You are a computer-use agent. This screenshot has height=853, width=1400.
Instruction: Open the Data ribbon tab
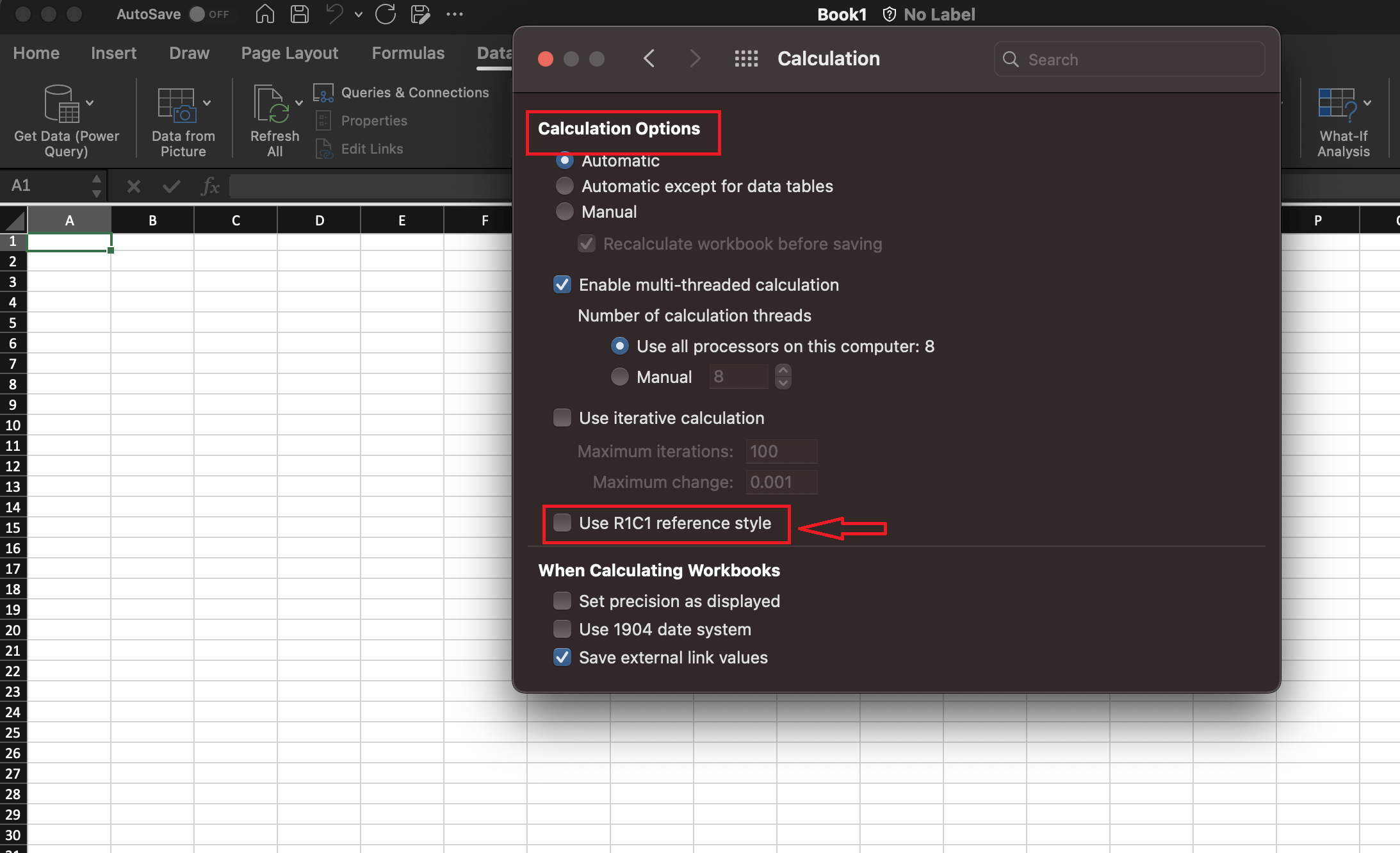[494, 53]
